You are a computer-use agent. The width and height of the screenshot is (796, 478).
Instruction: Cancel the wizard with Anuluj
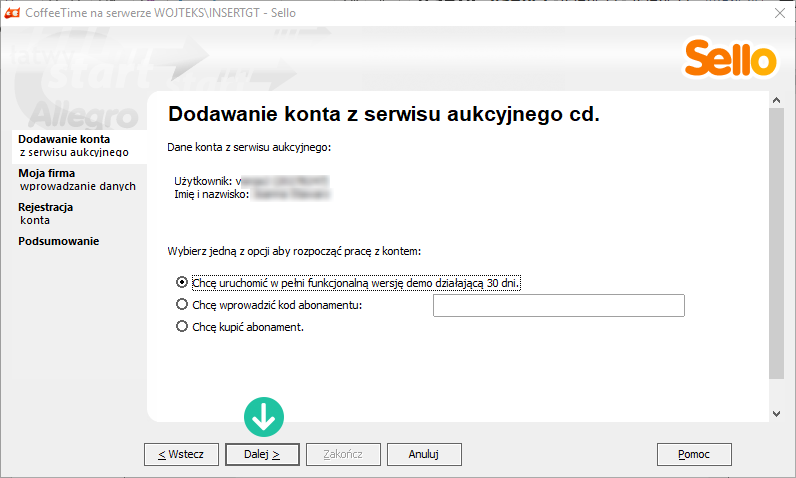click(x=424, y=454)
